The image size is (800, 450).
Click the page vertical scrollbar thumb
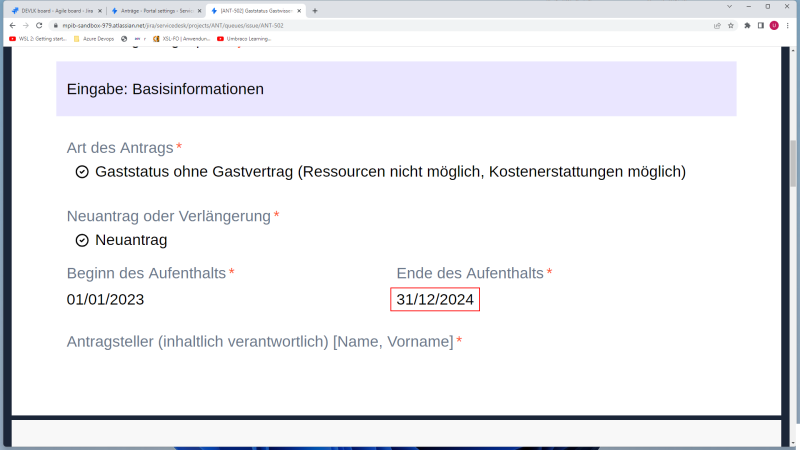pyautogui.click(x=793, y=163)
